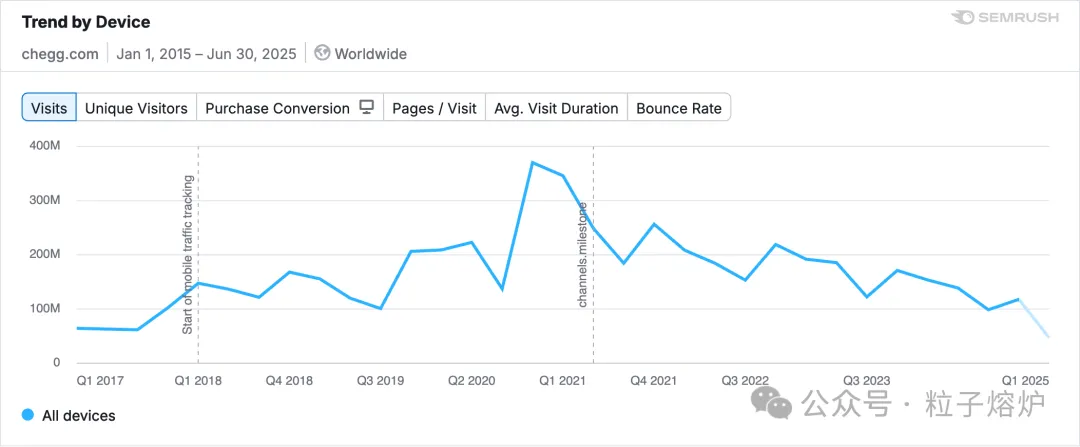
Task: Click the 200M y-axis label
Action: tap(46, 254)
